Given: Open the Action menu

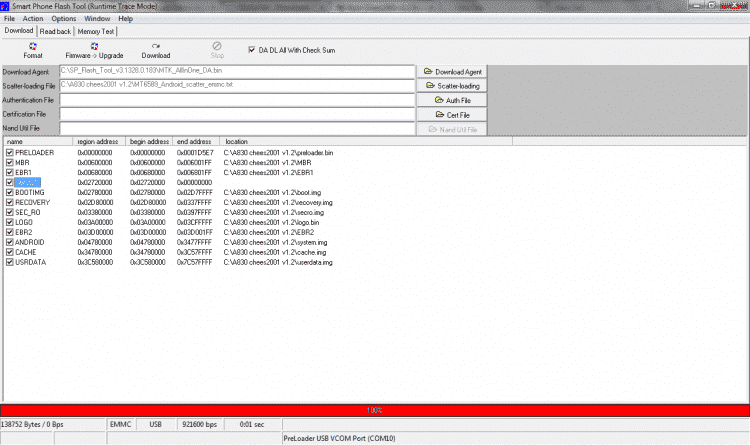Looking at the screenshot, I should click(x=33, y=19).
